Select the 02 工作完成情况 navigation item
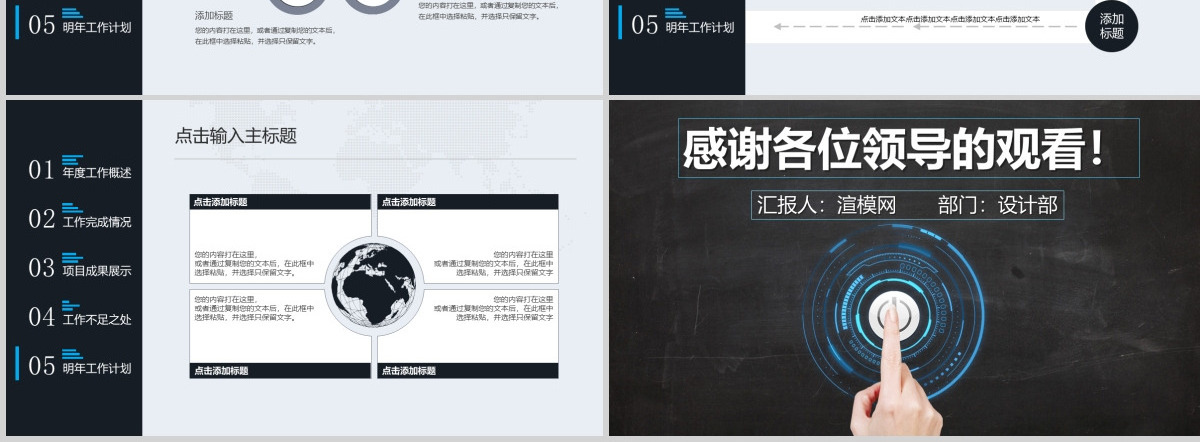The height and width of the screenshot is (442, 1200). coord(80,217)
